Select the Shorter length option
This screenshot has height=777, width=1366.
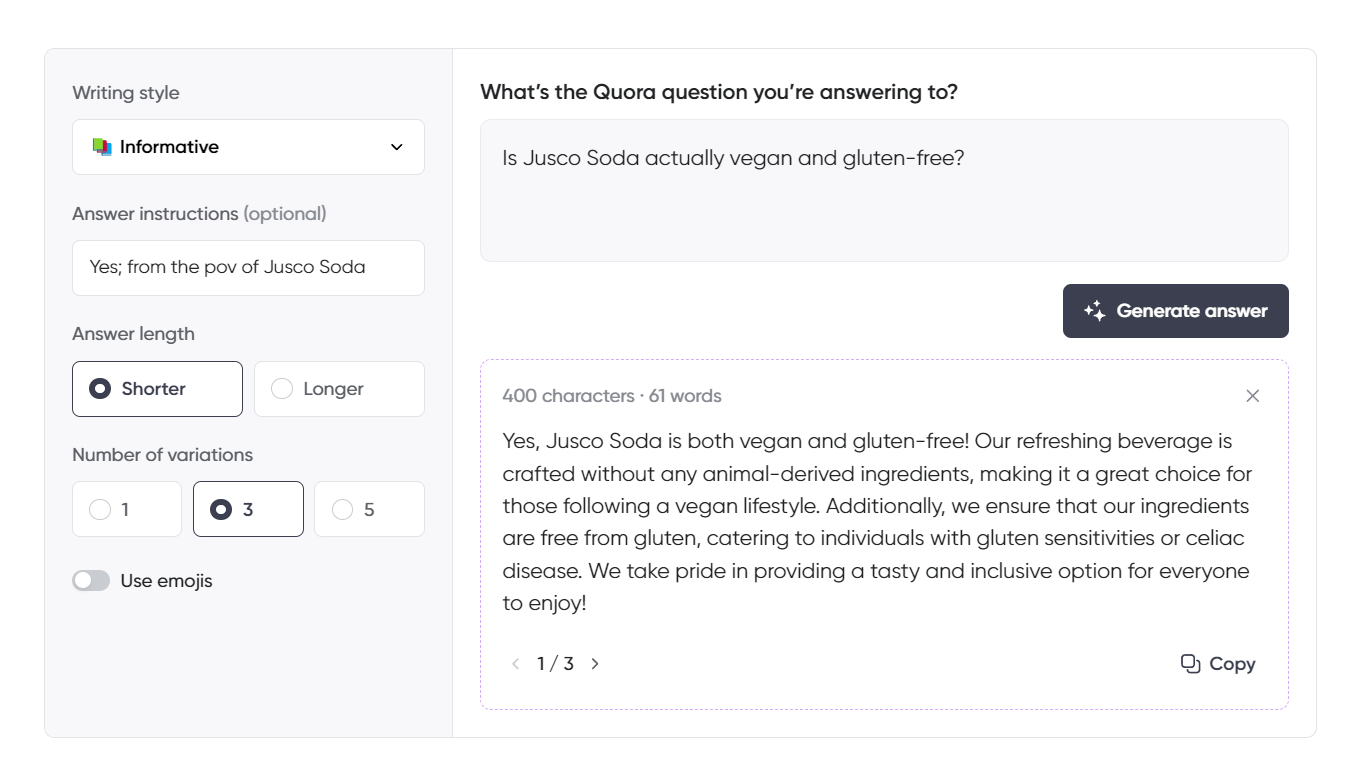157,389
